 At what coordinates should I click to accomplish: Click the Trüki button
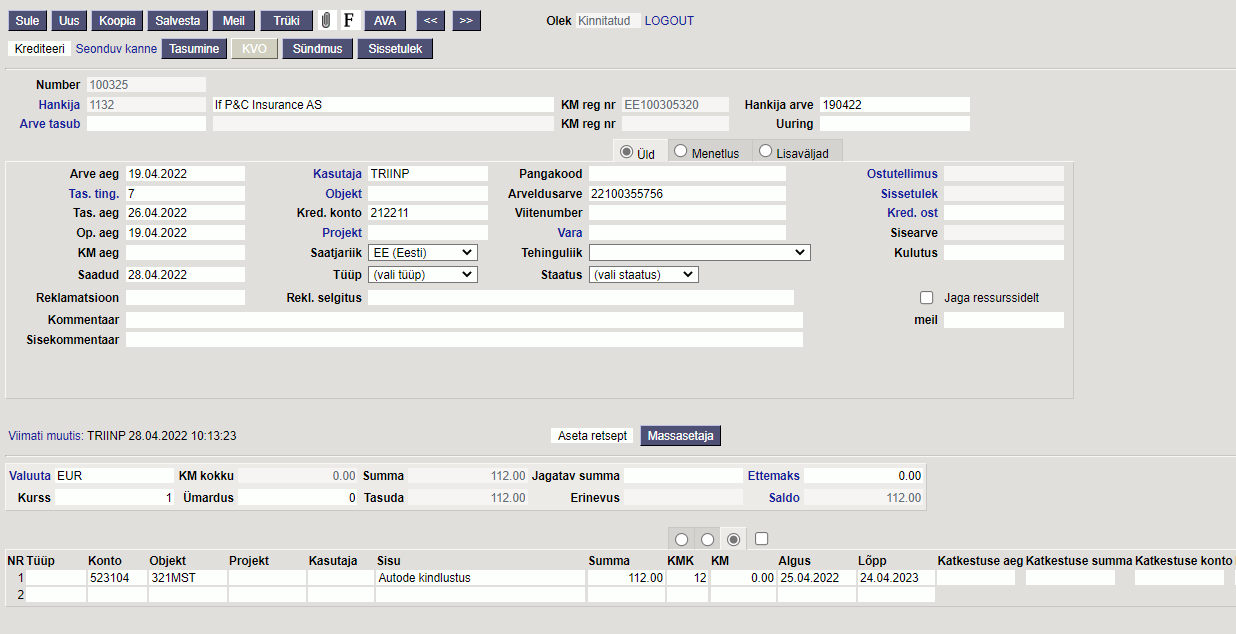[x=286, y=20]
